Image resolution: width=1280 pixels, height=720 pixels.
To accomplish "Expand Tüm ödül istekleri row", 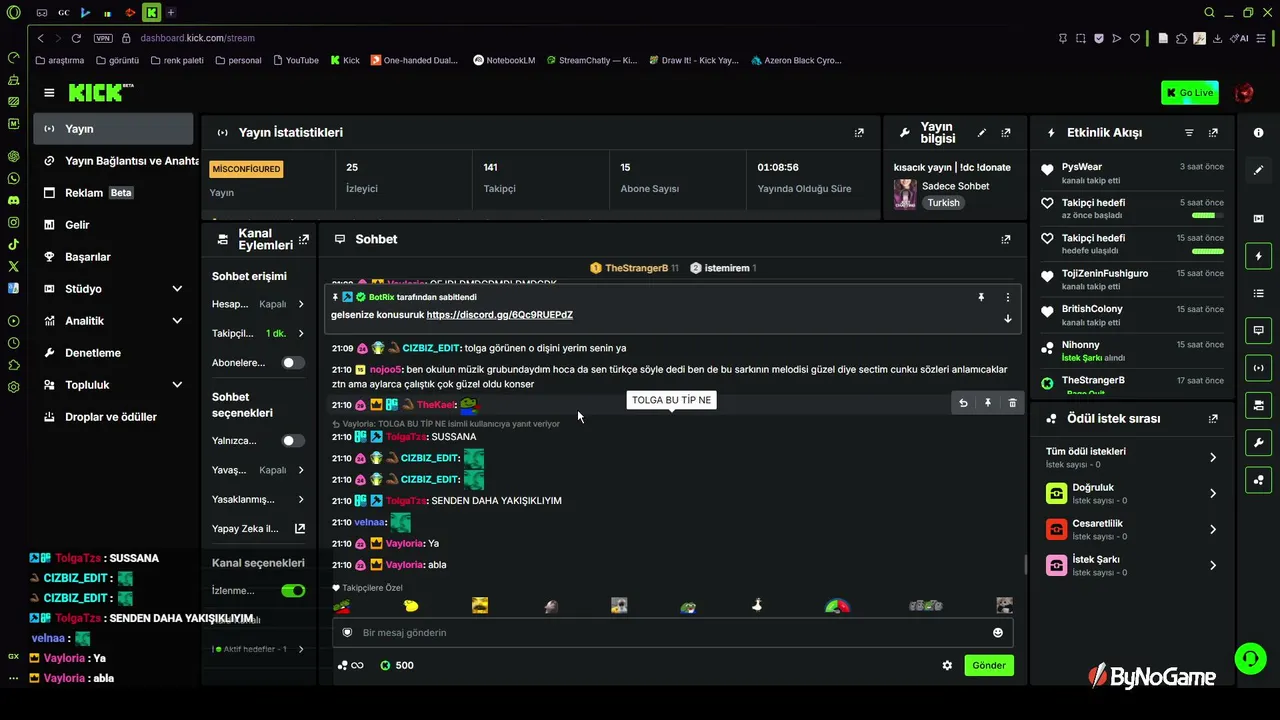I will (x=1131, y=457).
